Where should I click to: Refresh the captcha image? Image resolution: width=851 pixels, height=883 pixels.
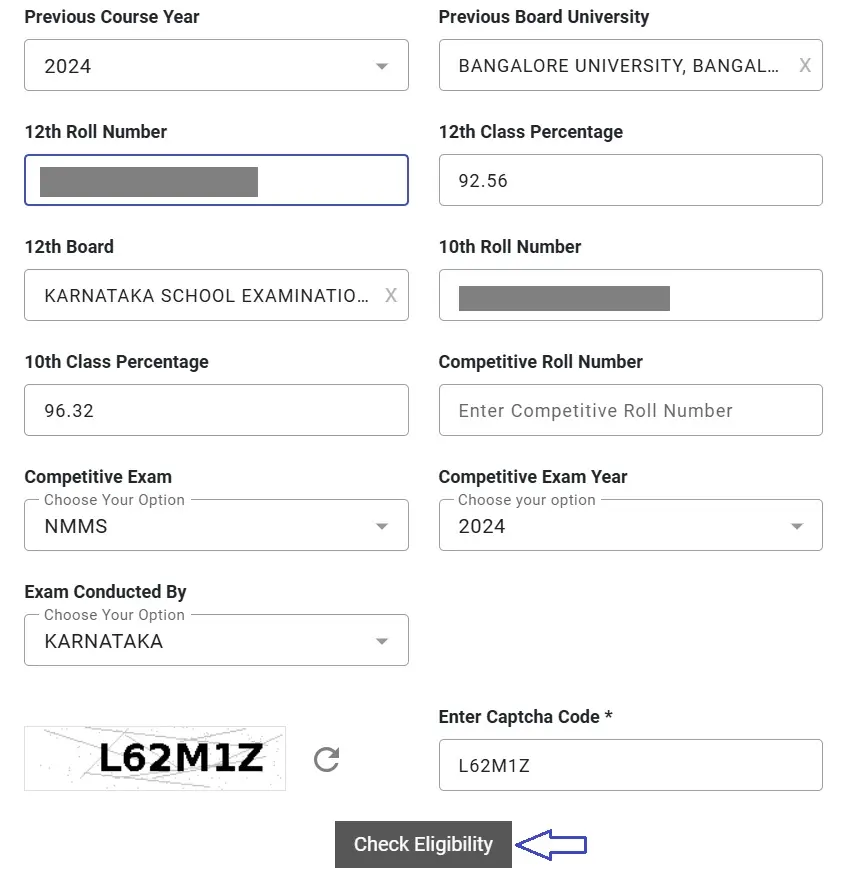click(x=324, y=760)
